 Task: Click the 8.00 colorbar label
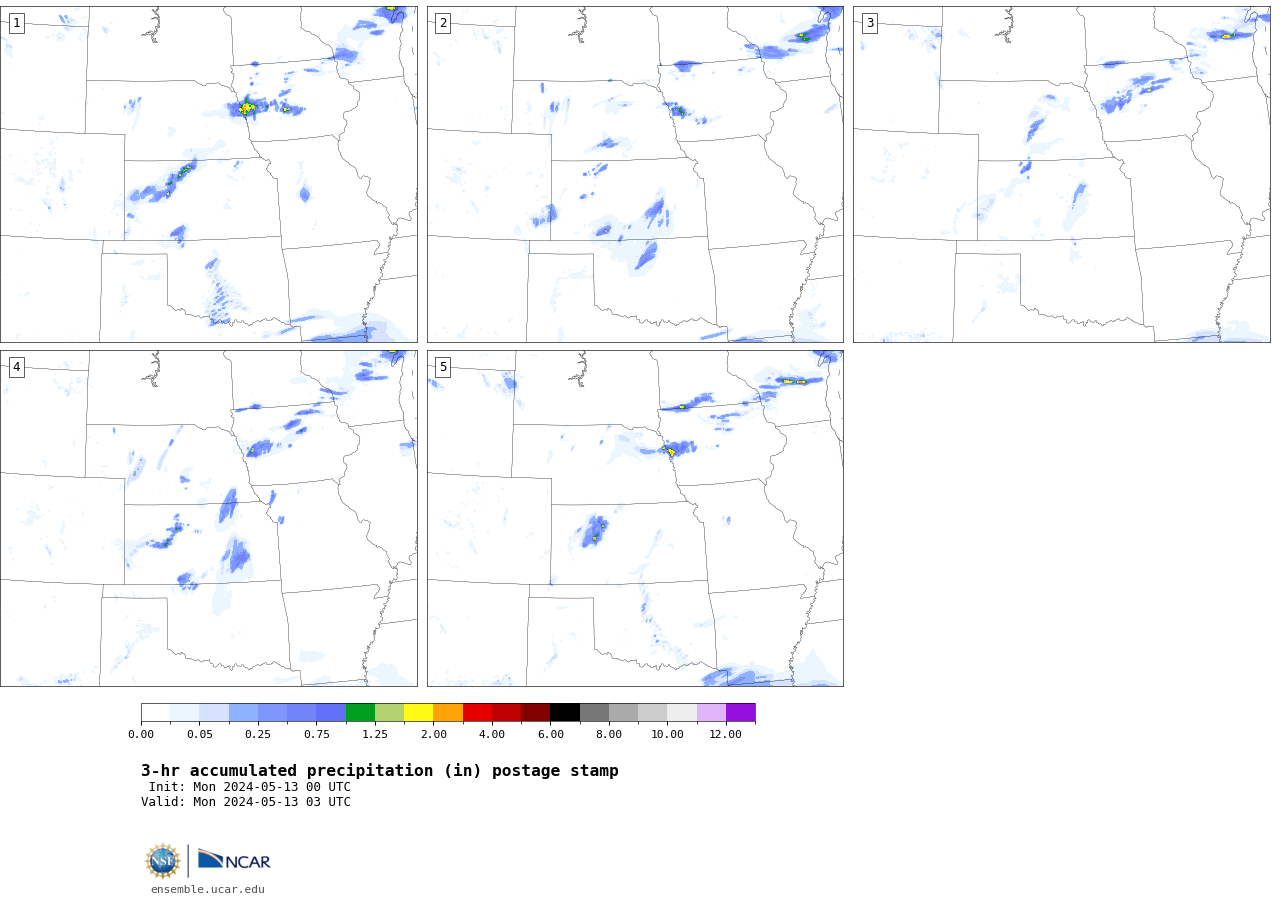point(609,734)
